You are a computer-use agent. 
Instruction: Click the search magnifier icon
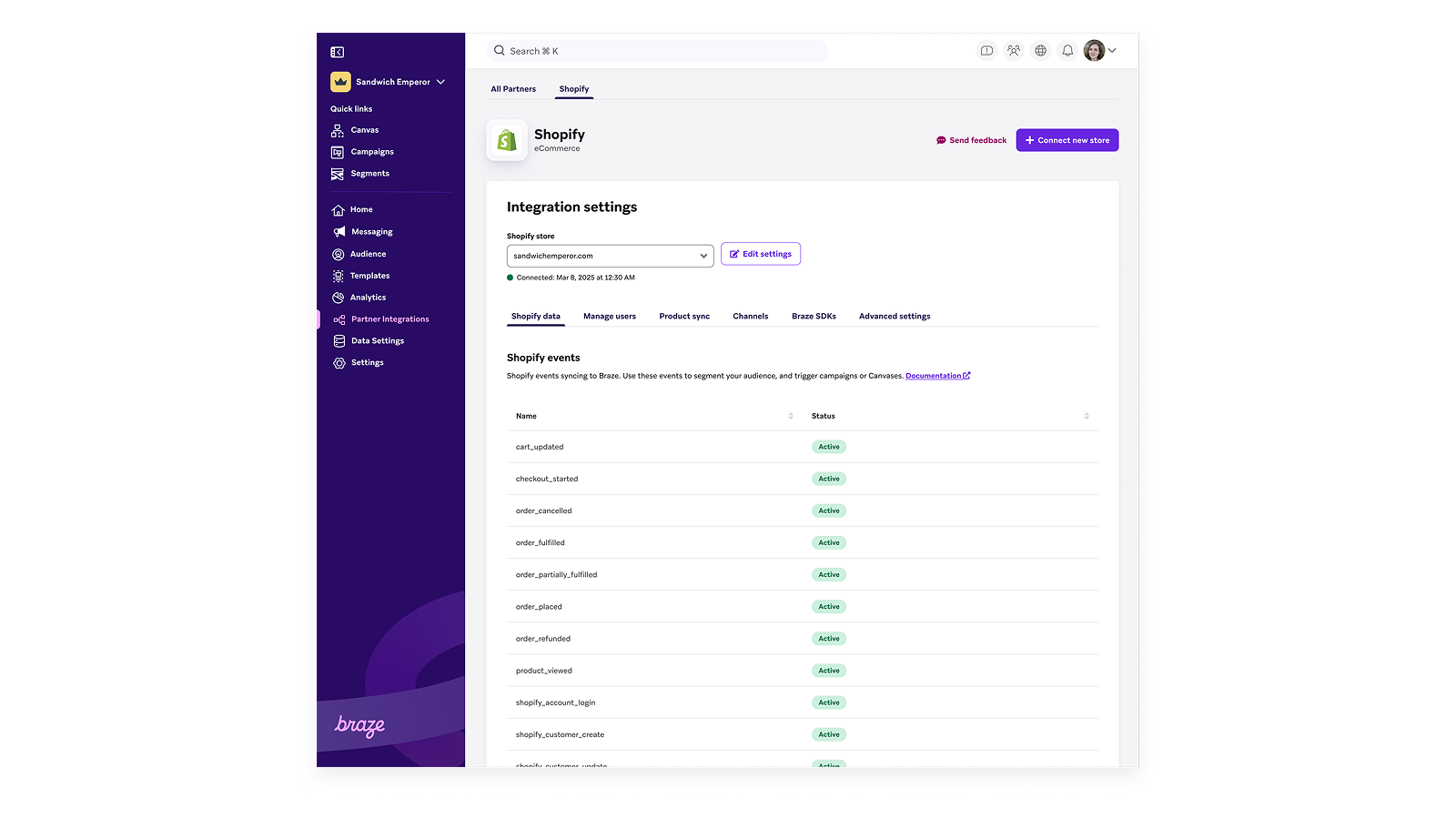[x=500, y=51]
